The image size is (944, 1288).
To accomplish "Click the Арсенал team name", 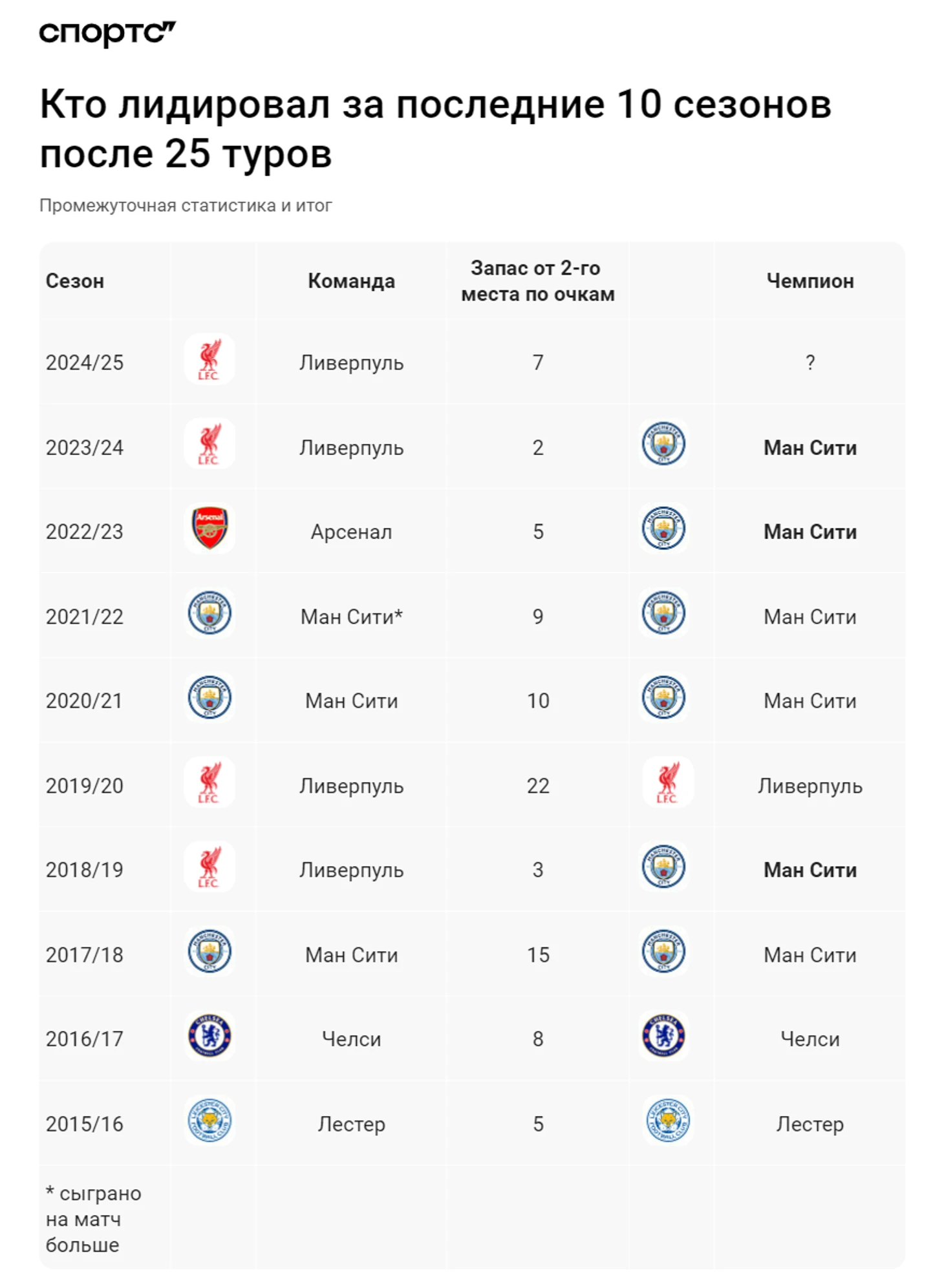I will 351,532.
